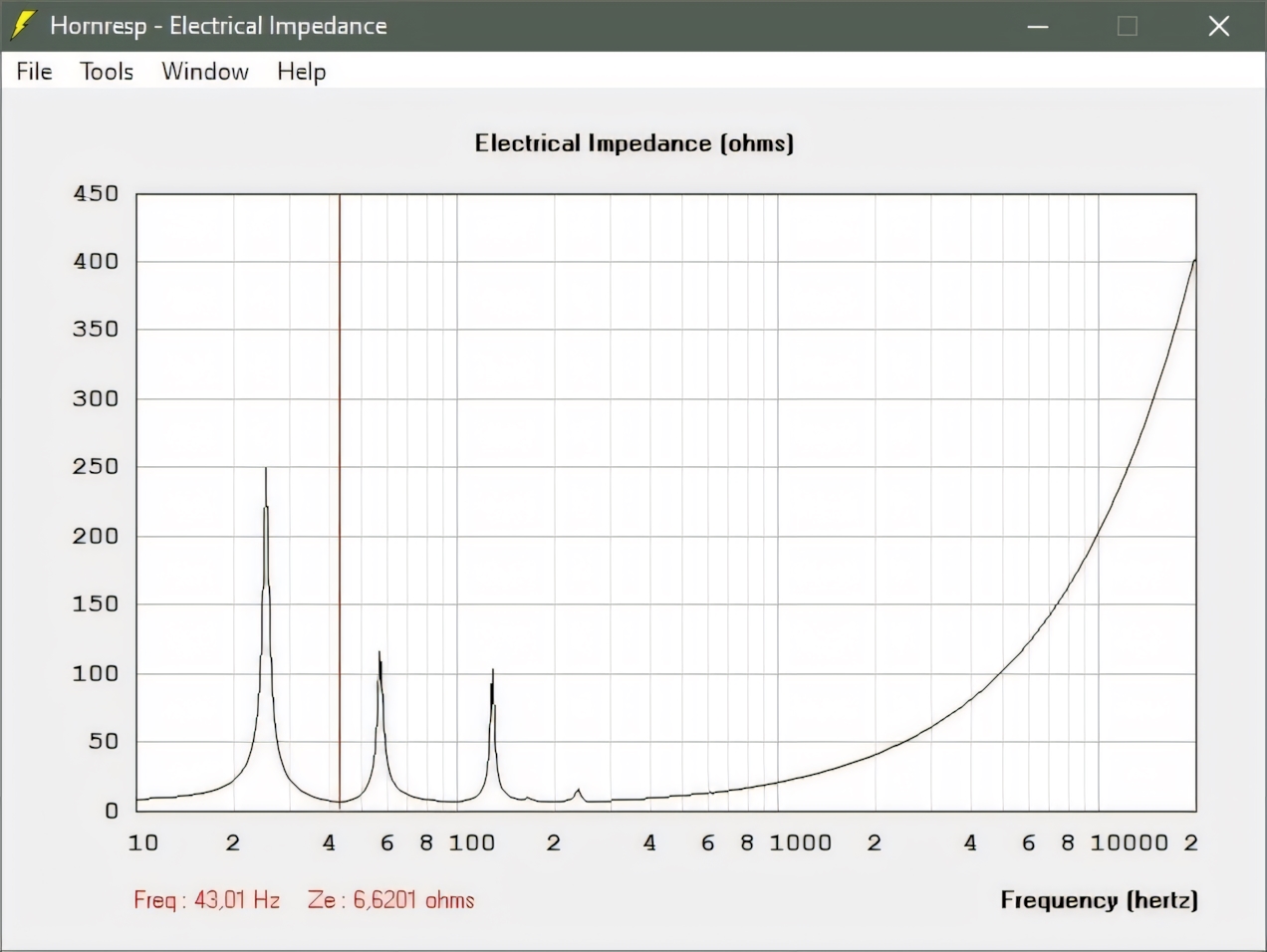Open the Window menu

pos(205,72)
